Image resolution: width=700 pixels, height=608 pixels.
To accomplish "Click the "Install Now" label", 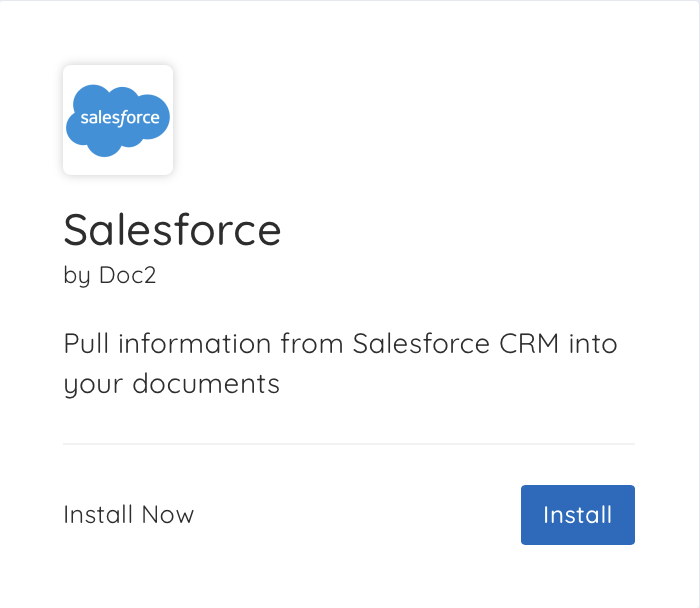I will click(x=129, y=514).
